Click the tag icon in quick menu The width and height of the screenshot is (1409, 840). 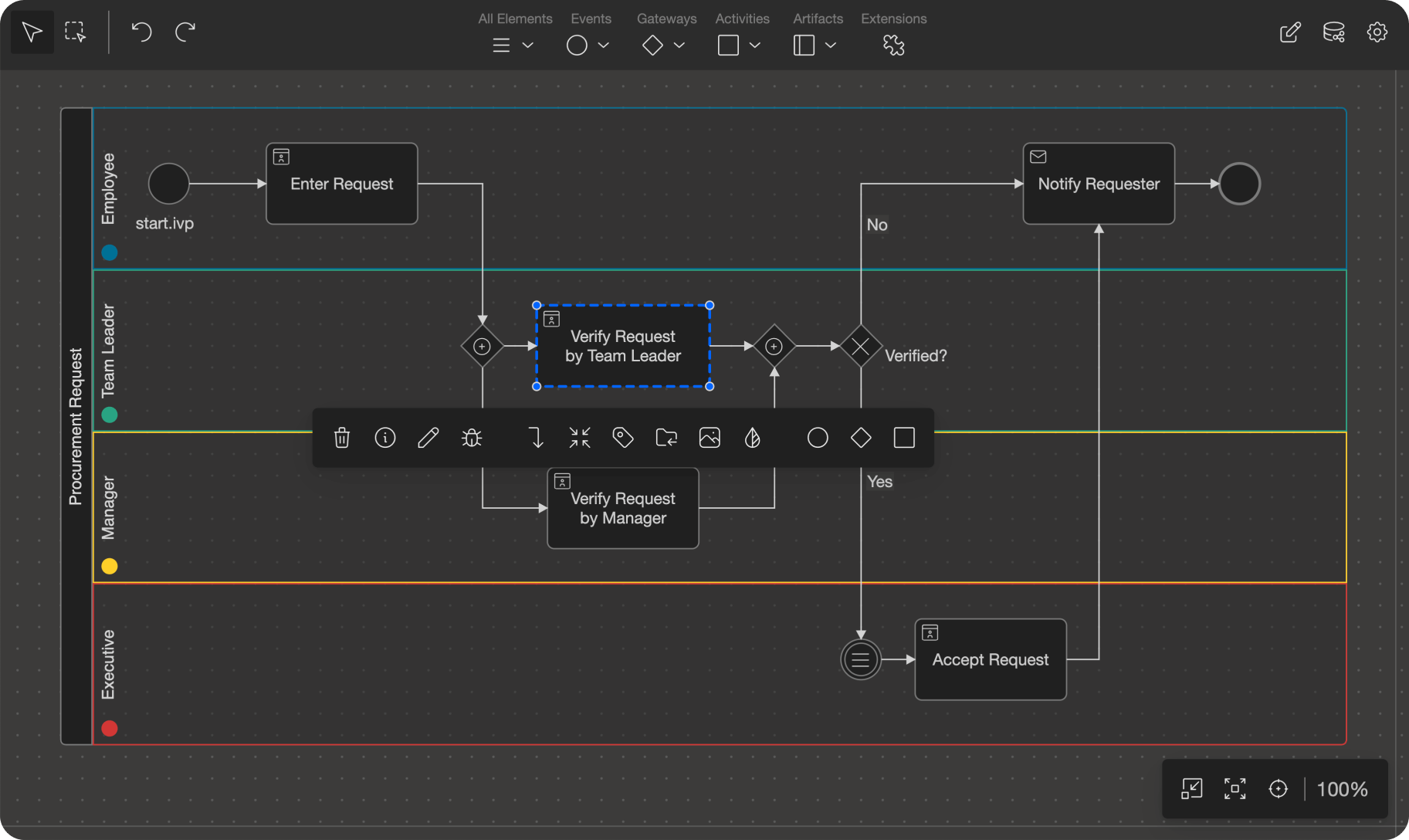click(x=623, y=438)
